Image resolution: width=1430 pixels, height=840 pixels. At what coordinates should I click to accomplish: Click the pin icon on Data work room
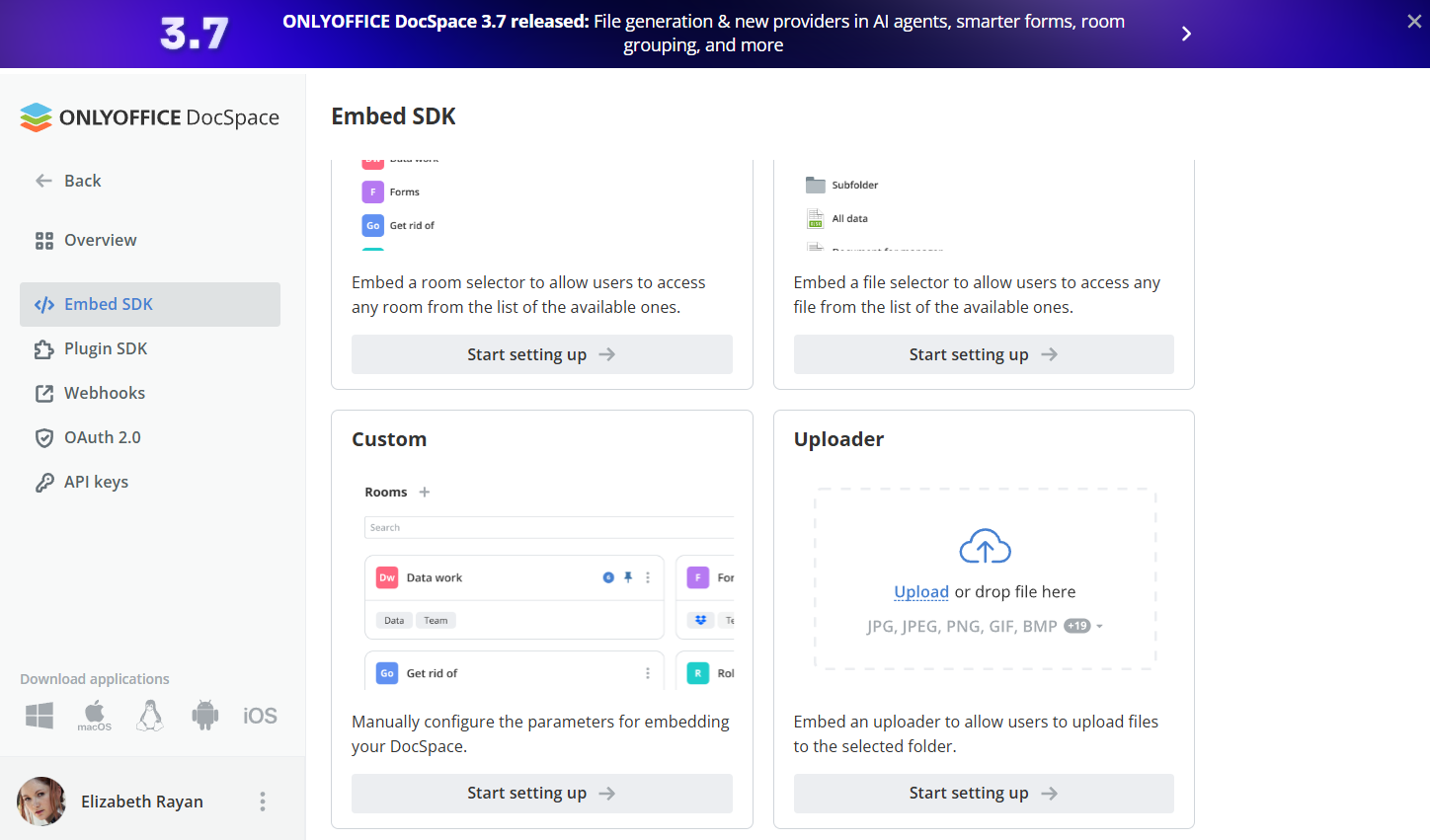click(x=628, y=577)
